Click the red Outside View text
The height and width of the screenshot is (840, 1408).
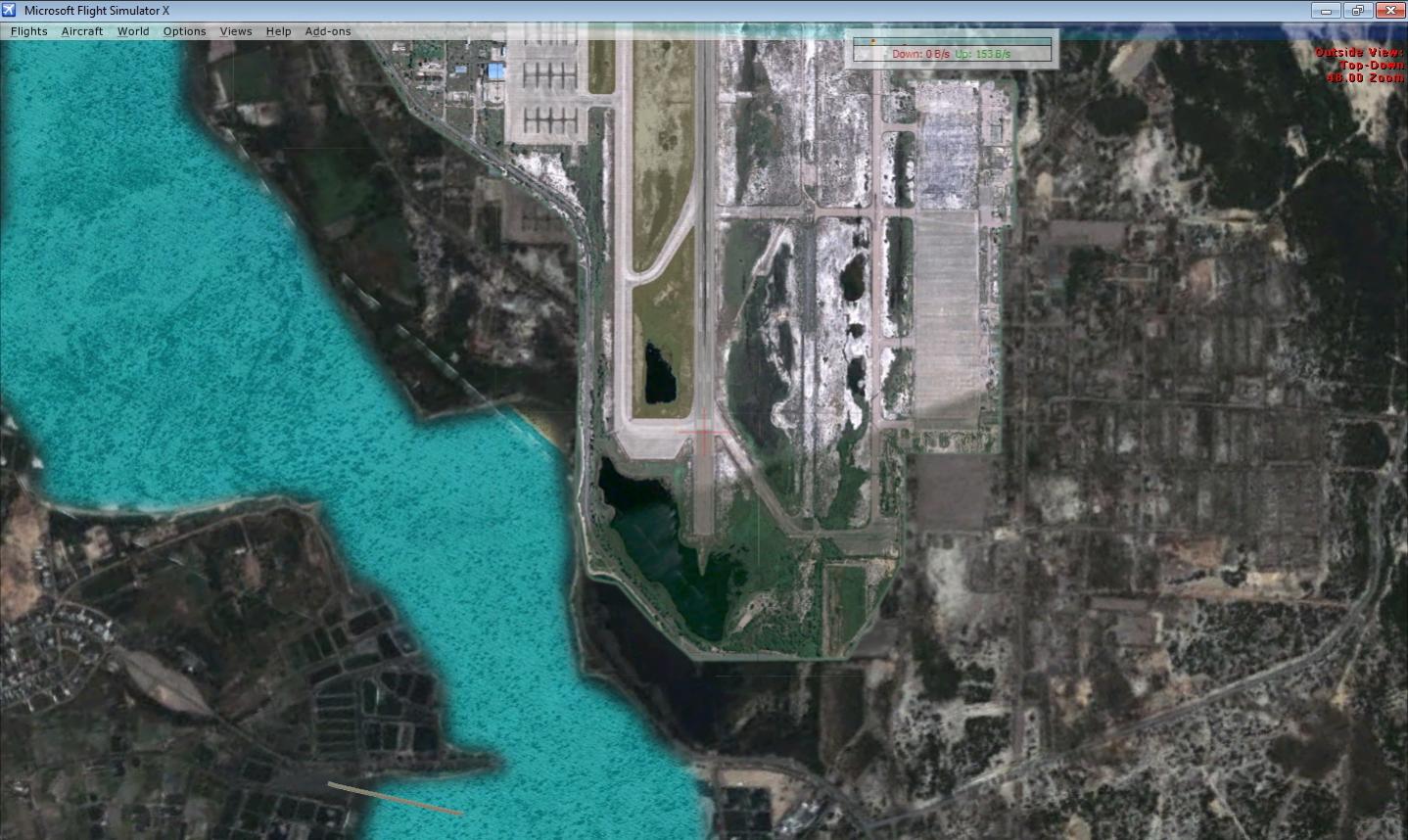(x=1359, y=52)
